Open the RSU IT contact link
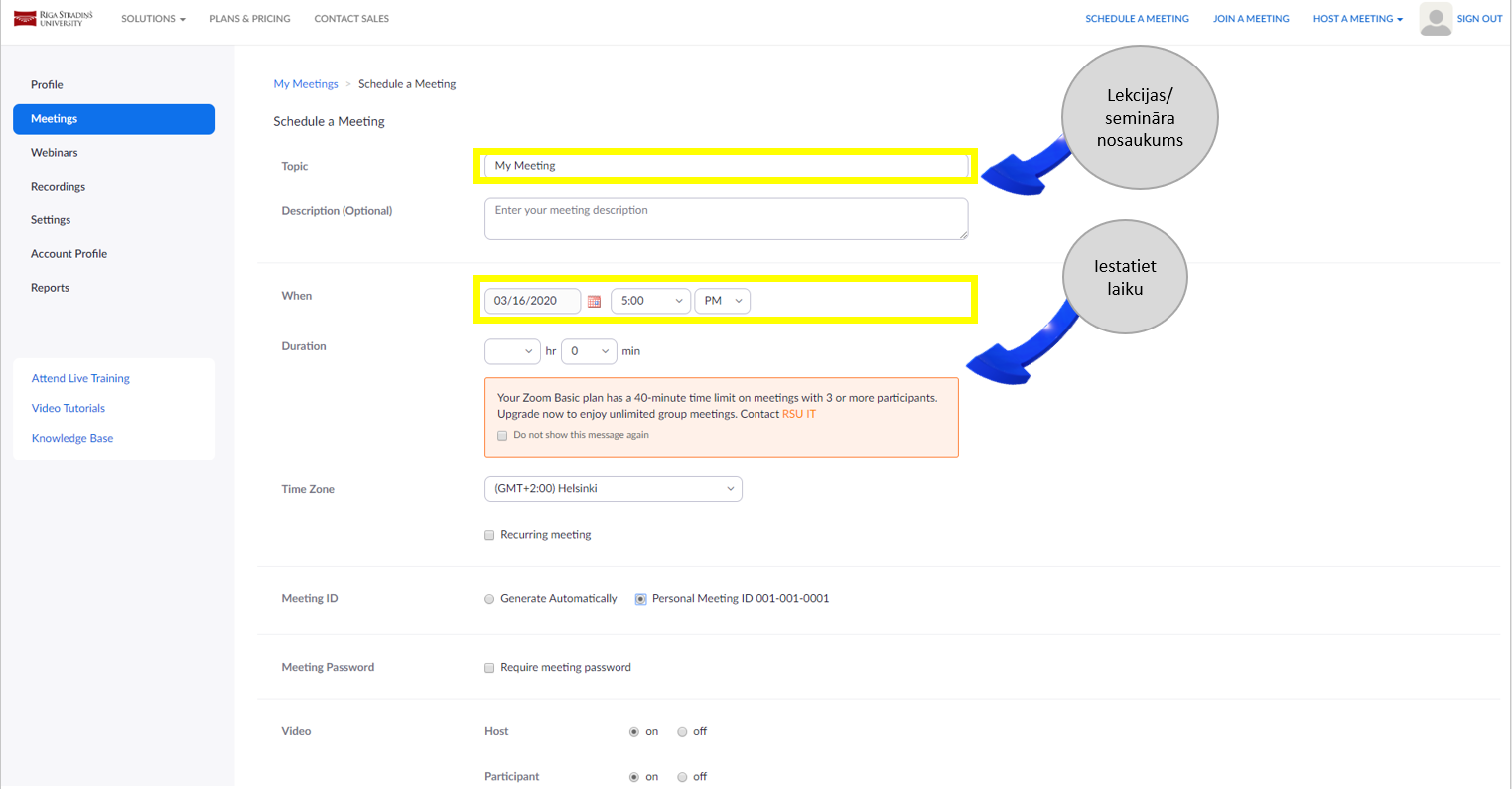 point(798,414)
